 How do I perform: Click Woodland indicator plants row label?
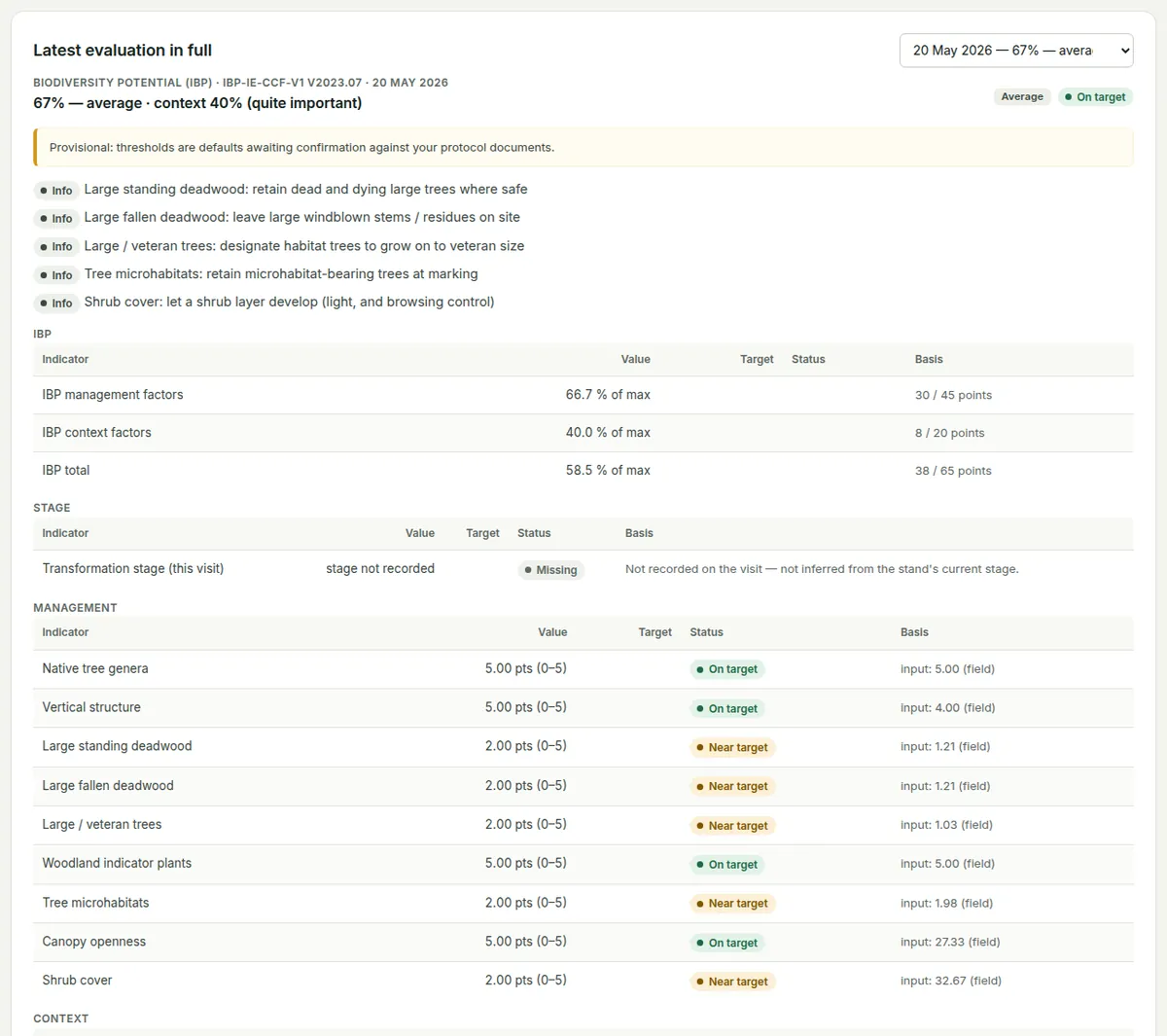[117, 864]
